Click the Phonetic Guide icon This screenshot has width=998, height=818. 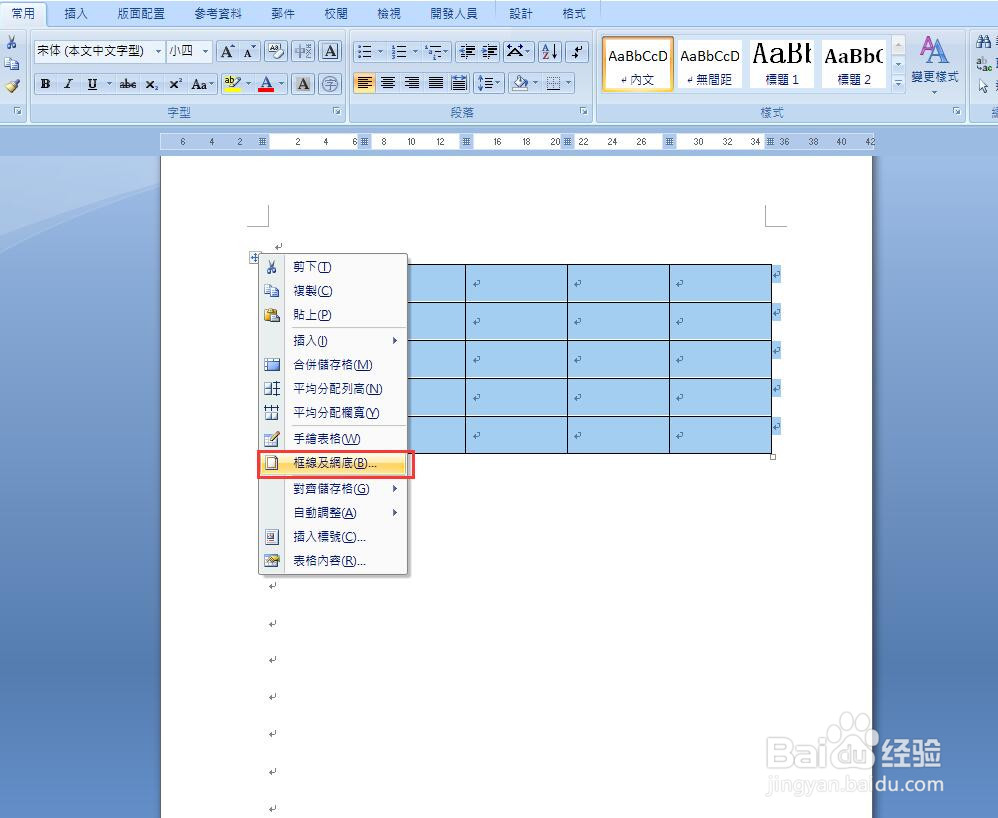(303, 52)
